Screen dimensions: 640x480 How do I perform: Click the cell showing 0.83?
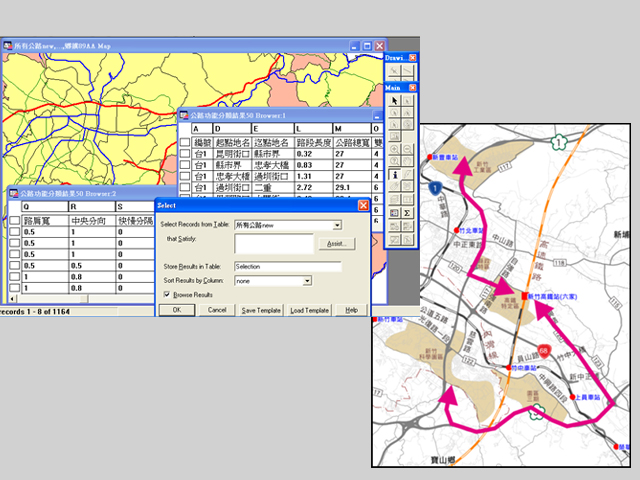(313, 165)
